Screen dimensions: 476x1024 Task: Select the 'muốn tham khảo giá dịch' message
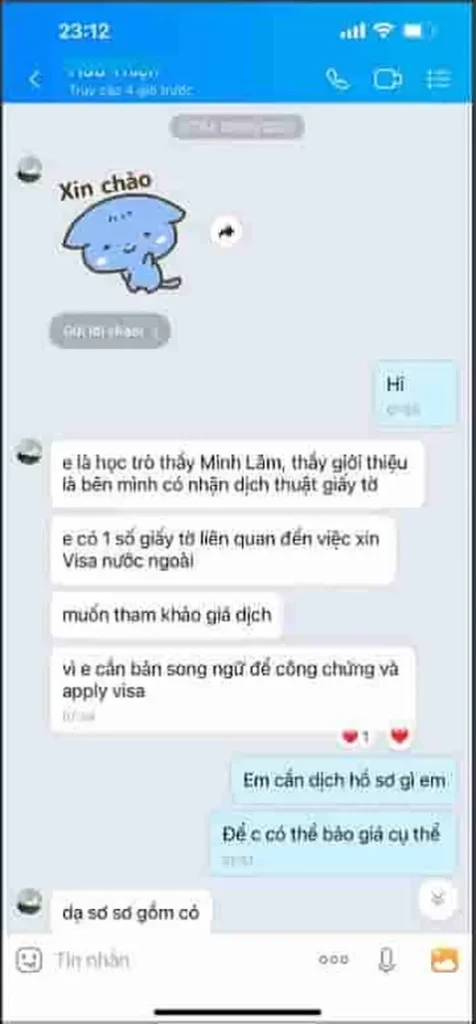pos(167,615)
